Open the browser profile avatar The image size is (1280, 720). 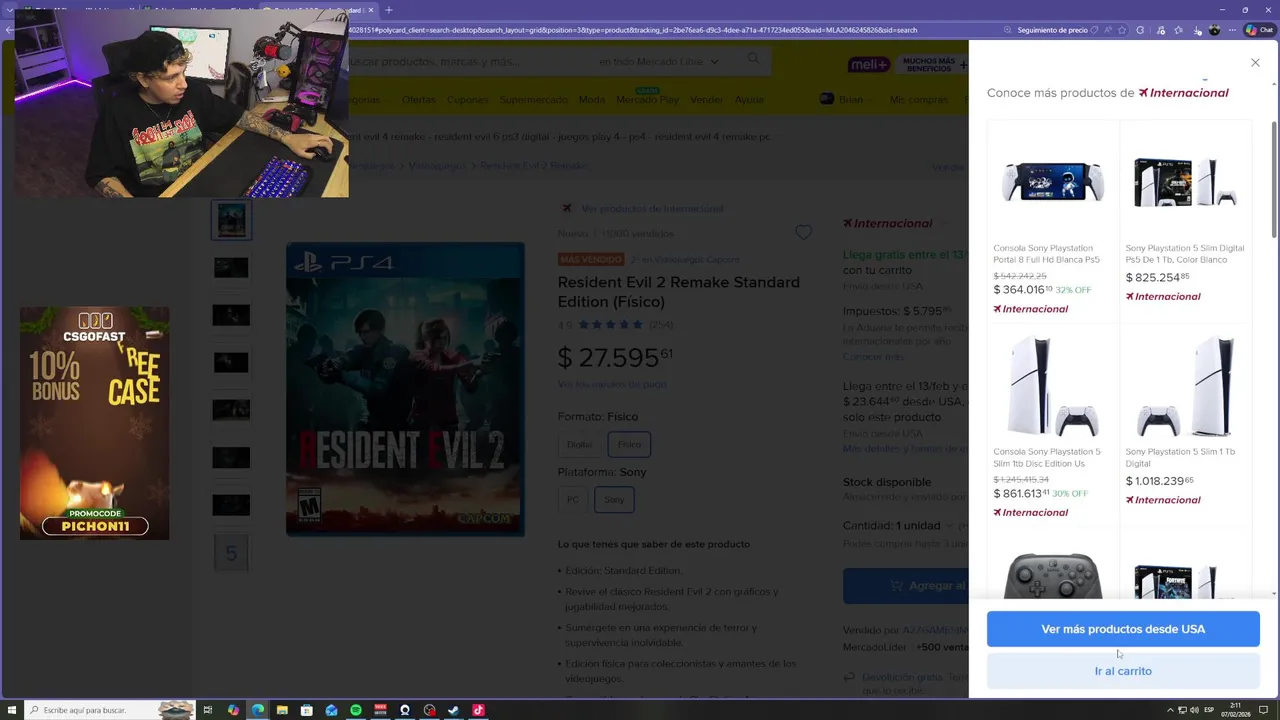pos(1215,30)
